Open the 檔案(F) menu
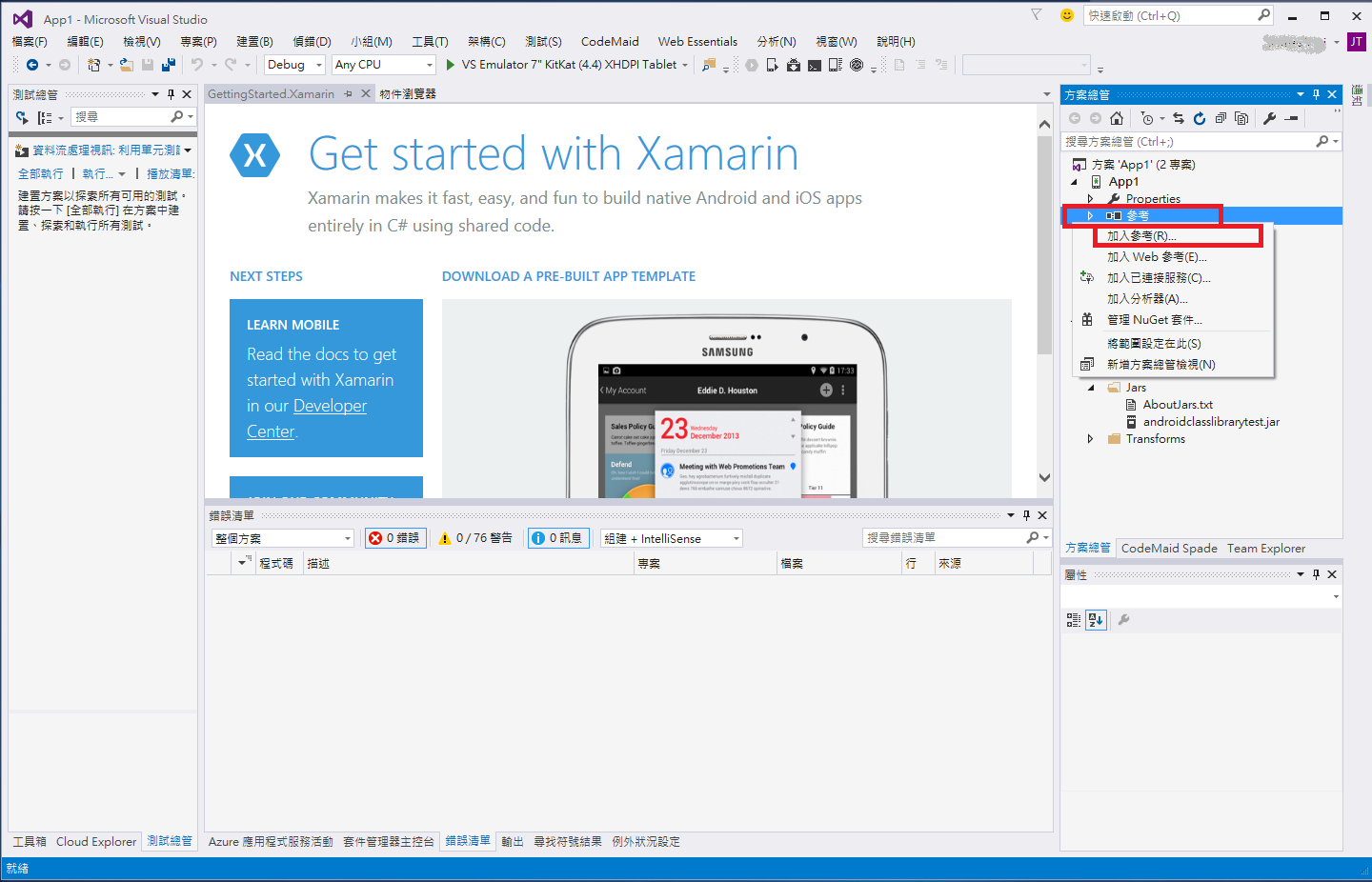 30,42
